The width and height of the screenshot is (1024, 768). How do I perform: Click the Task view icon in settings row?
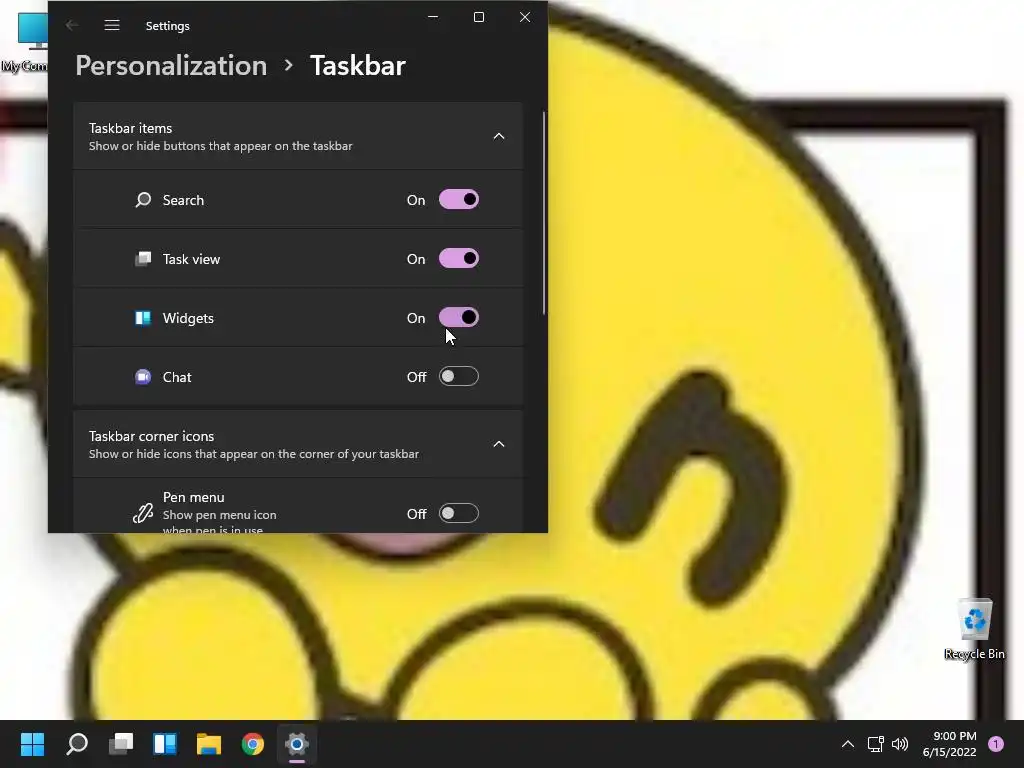[143, 259]
